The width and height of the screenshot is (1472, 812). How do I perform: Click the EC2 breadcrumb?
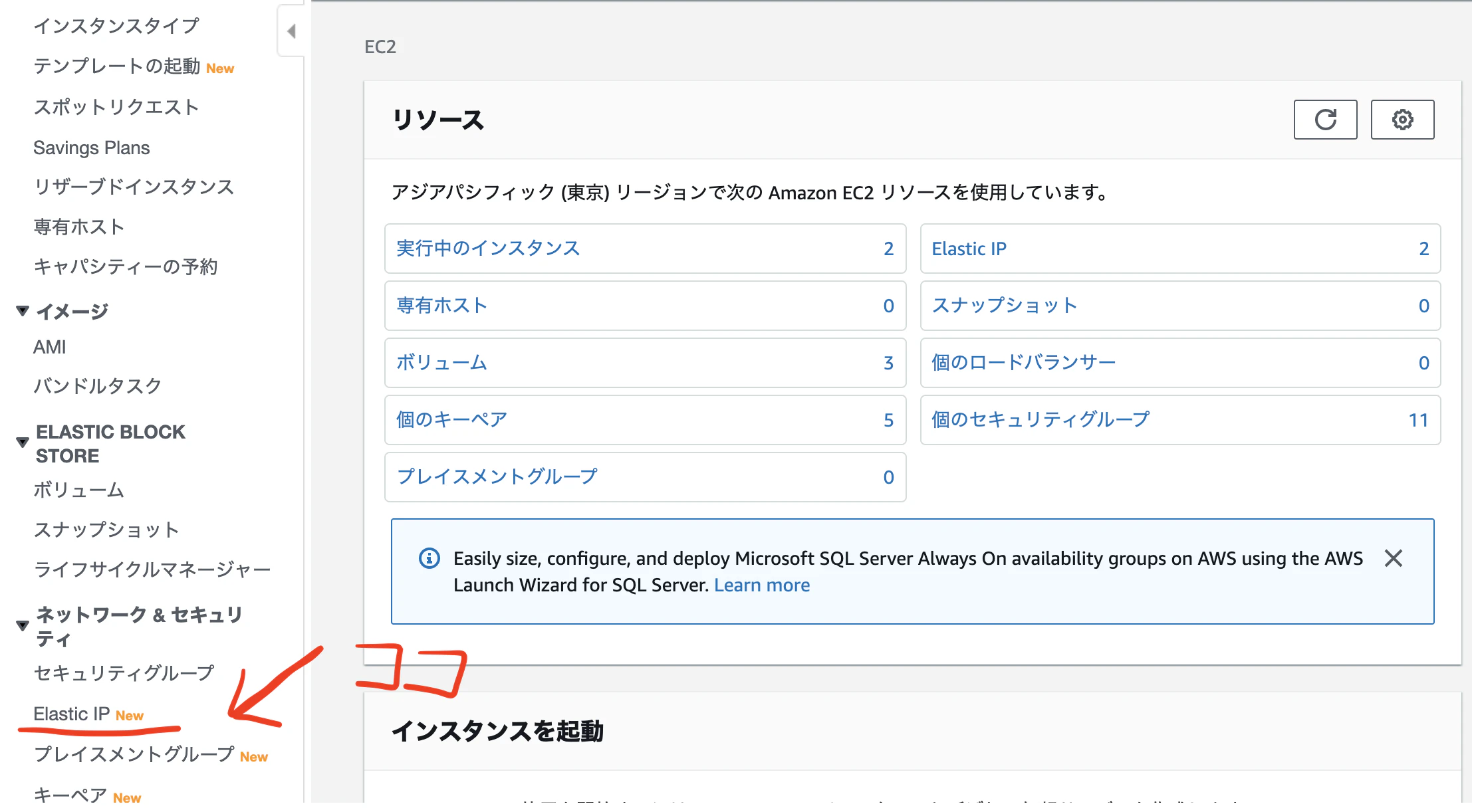(380, 47)
